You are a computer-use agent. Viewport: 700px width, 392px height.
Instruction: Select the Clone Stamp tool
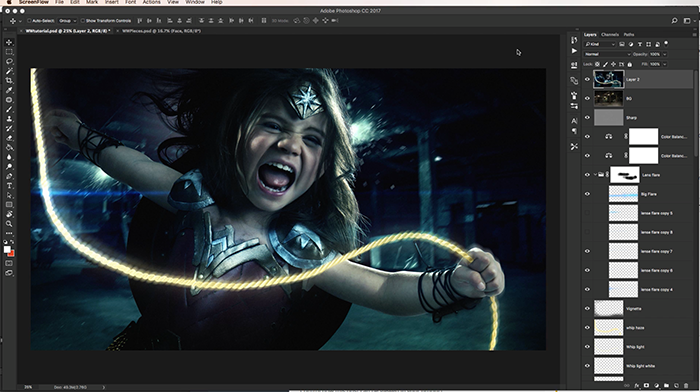click(9, 119)
